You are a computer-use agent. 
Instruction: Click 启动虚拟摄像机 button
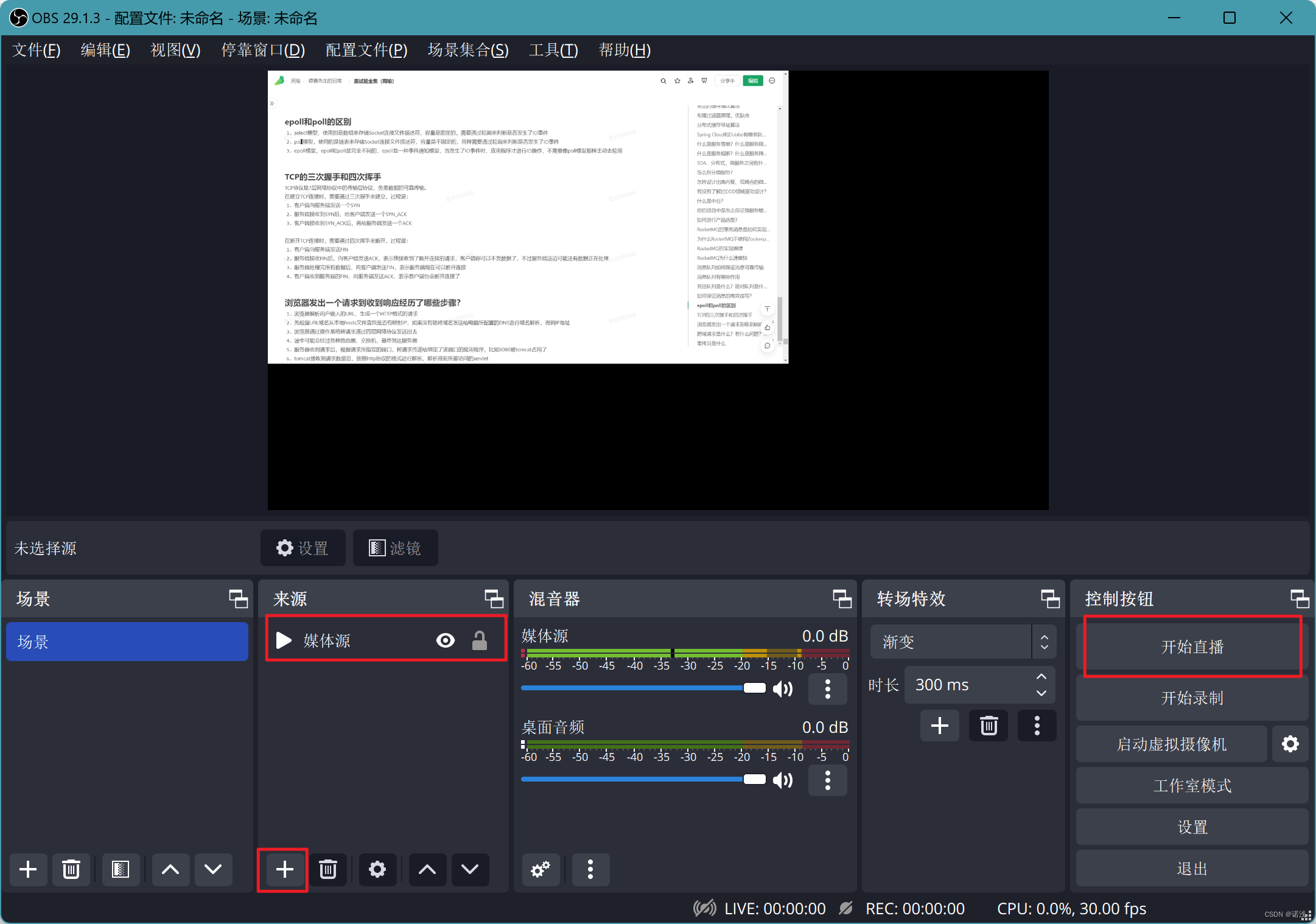(1171, 744)
